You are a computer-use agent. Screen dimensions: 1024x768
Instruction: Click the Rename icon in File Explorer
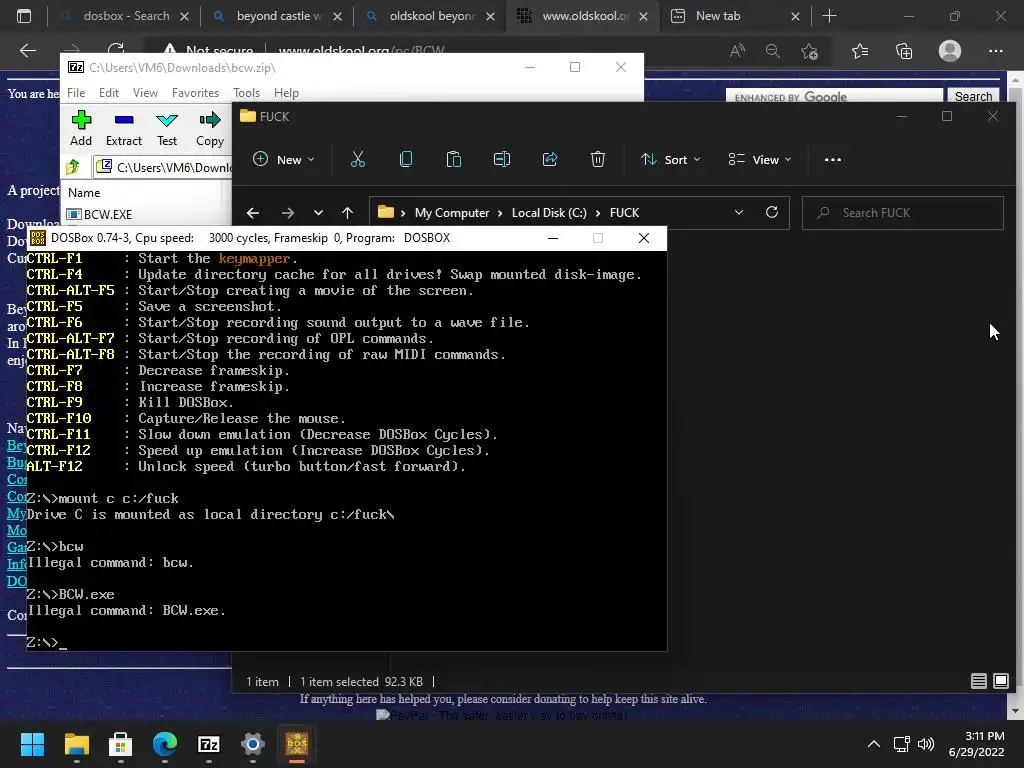(x=502, y=159)
